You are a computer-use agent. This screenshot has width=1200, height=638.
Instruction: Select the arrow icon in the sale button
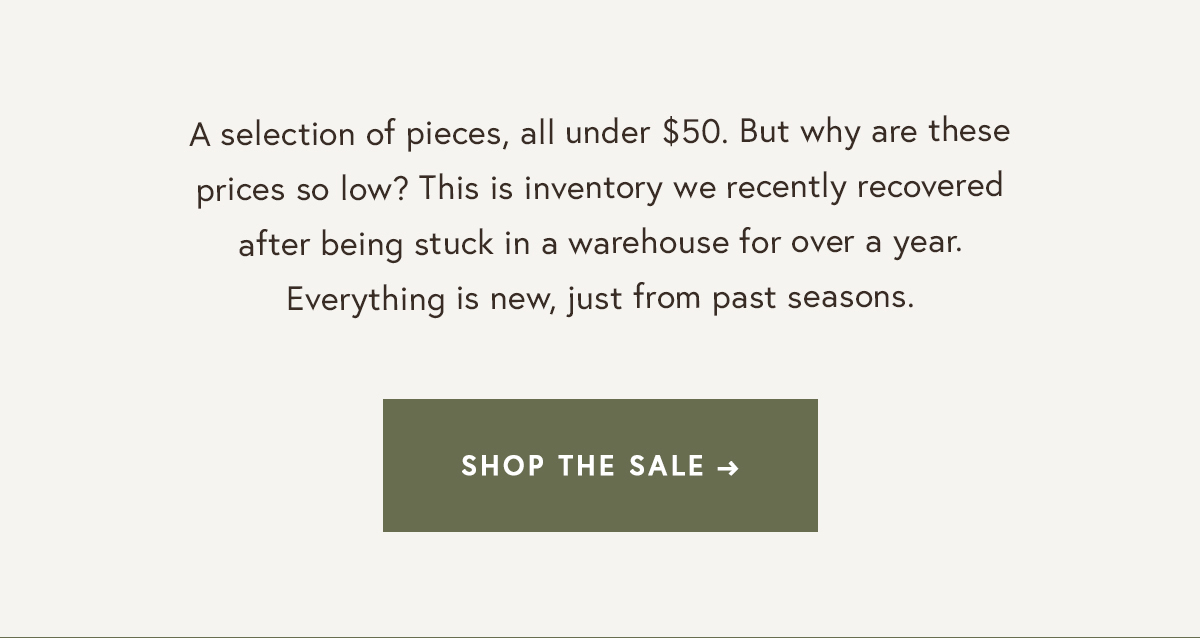coord(729,466)
